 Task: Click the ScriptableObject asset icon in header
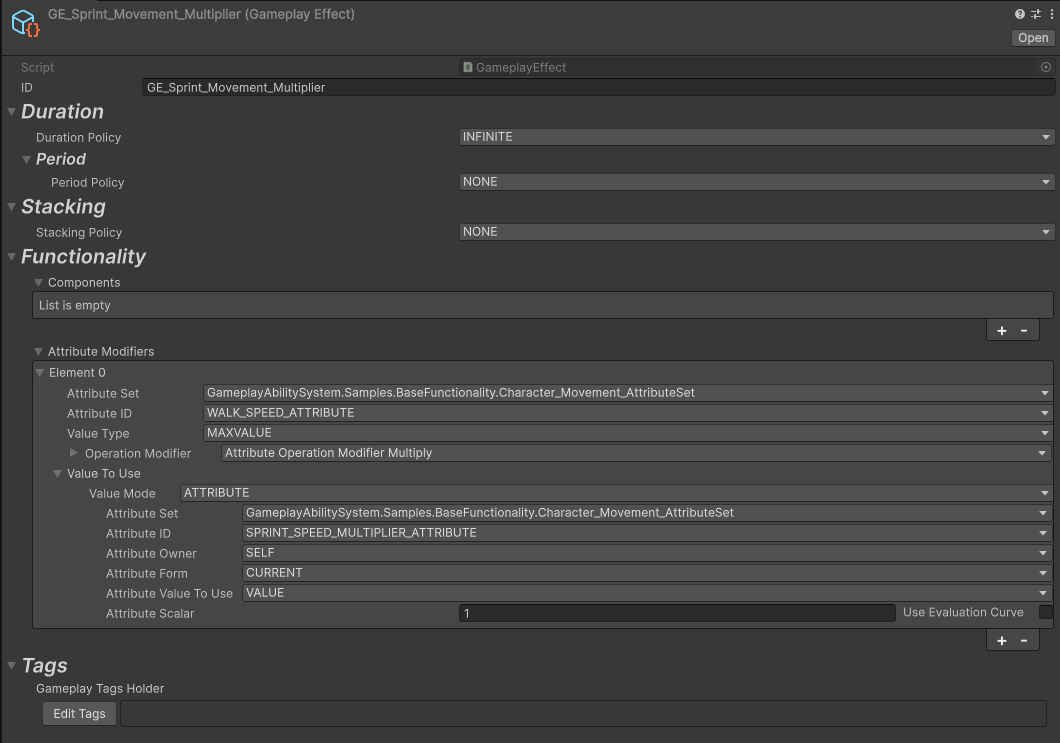point(25,23)
